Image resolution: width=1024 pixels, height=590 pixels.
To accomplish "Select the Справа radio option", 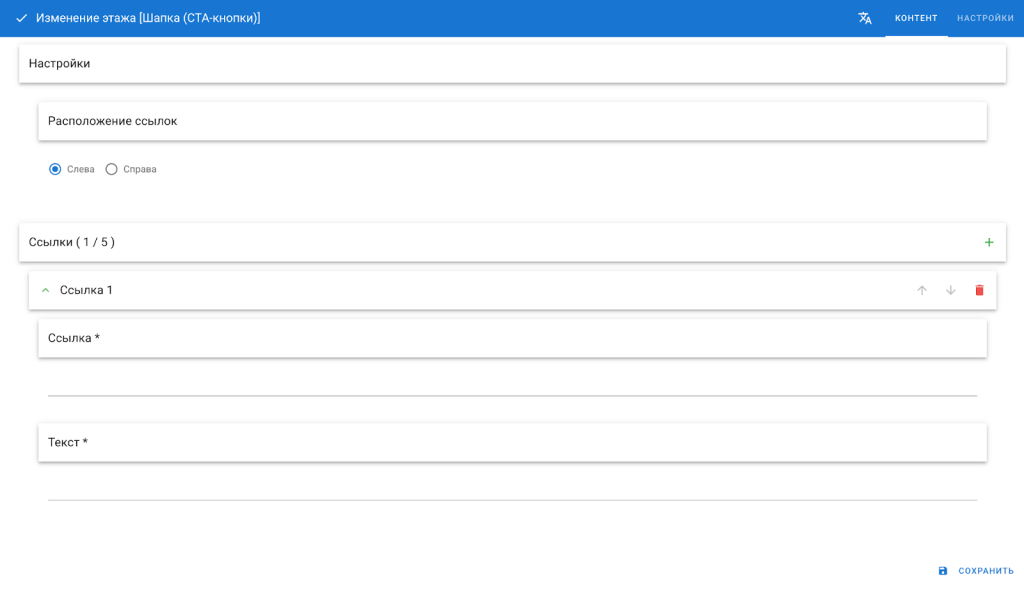I will (x=112, y=169).
